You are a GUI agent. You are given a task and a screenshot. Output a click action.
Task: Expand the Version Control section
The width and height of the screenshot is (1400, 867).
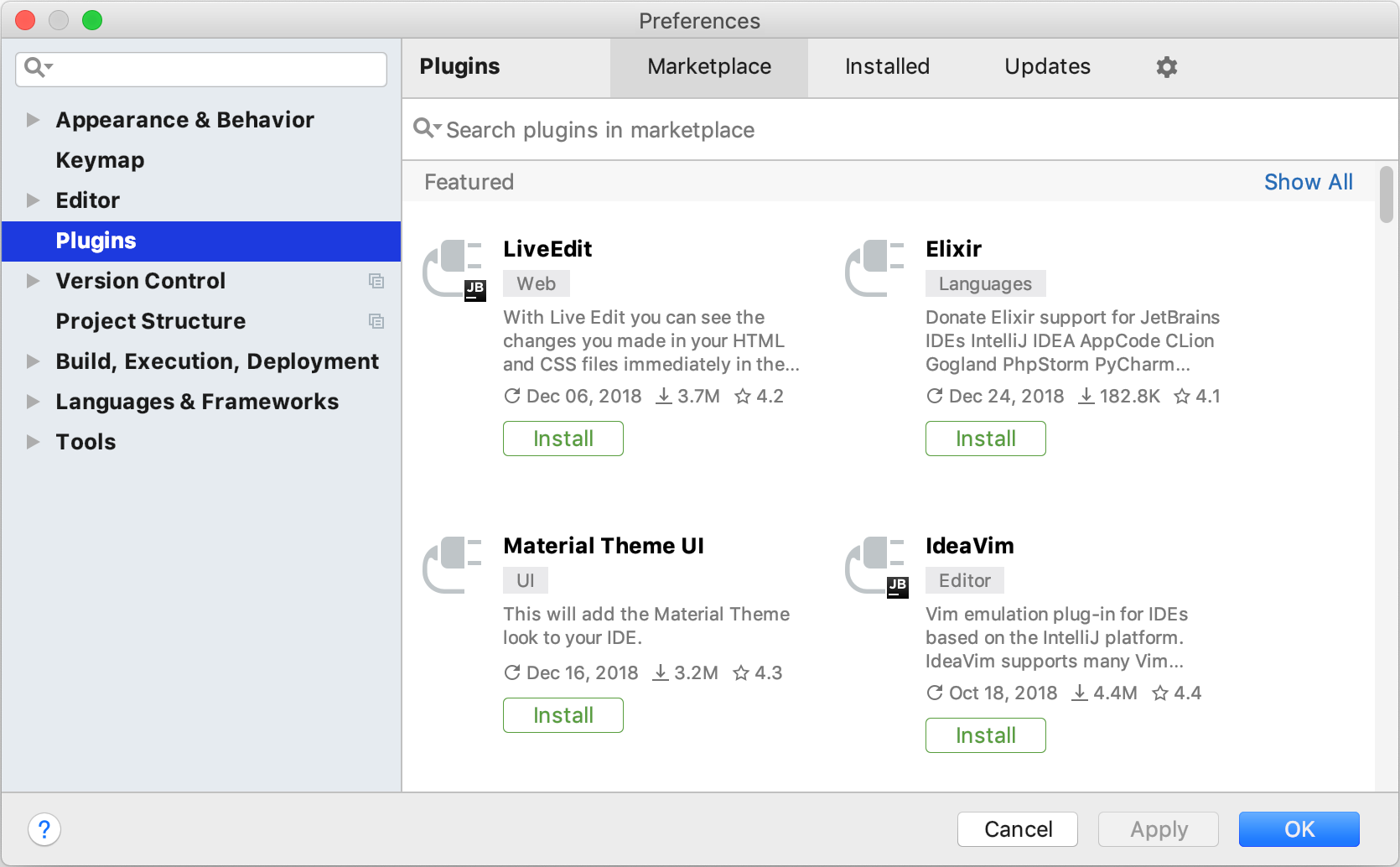tap(33, 281)
